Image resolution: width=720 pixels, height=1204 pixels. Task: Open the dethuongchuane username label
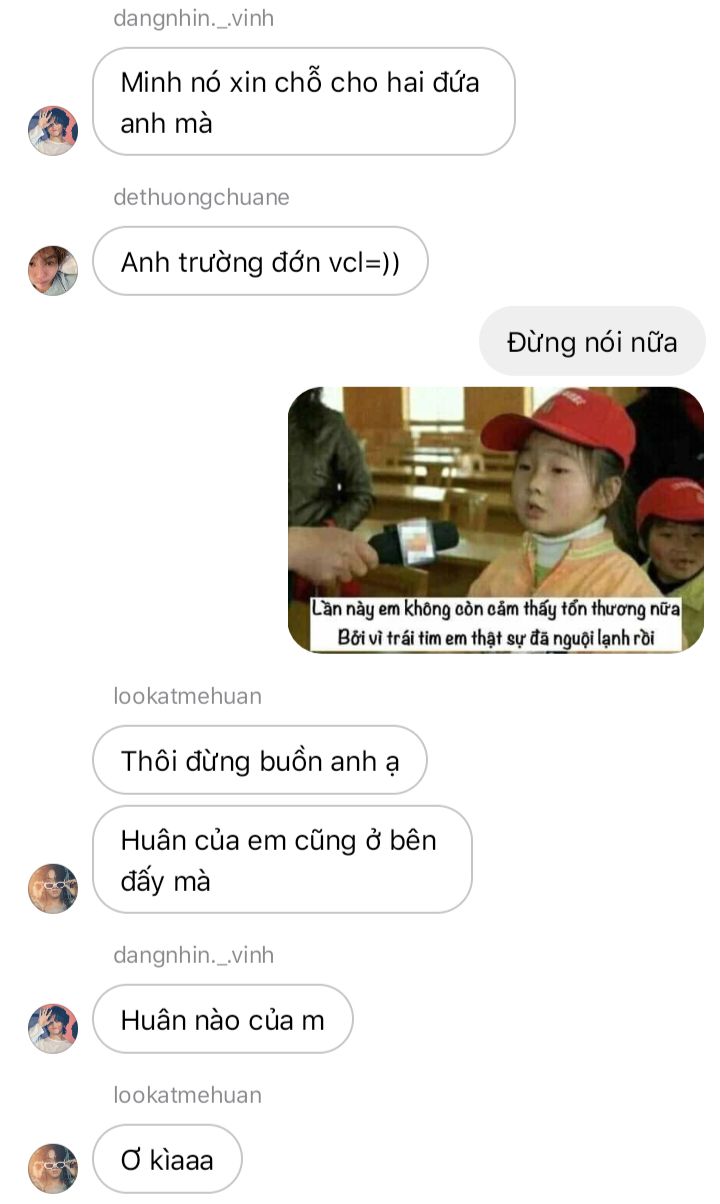point(201,197)
